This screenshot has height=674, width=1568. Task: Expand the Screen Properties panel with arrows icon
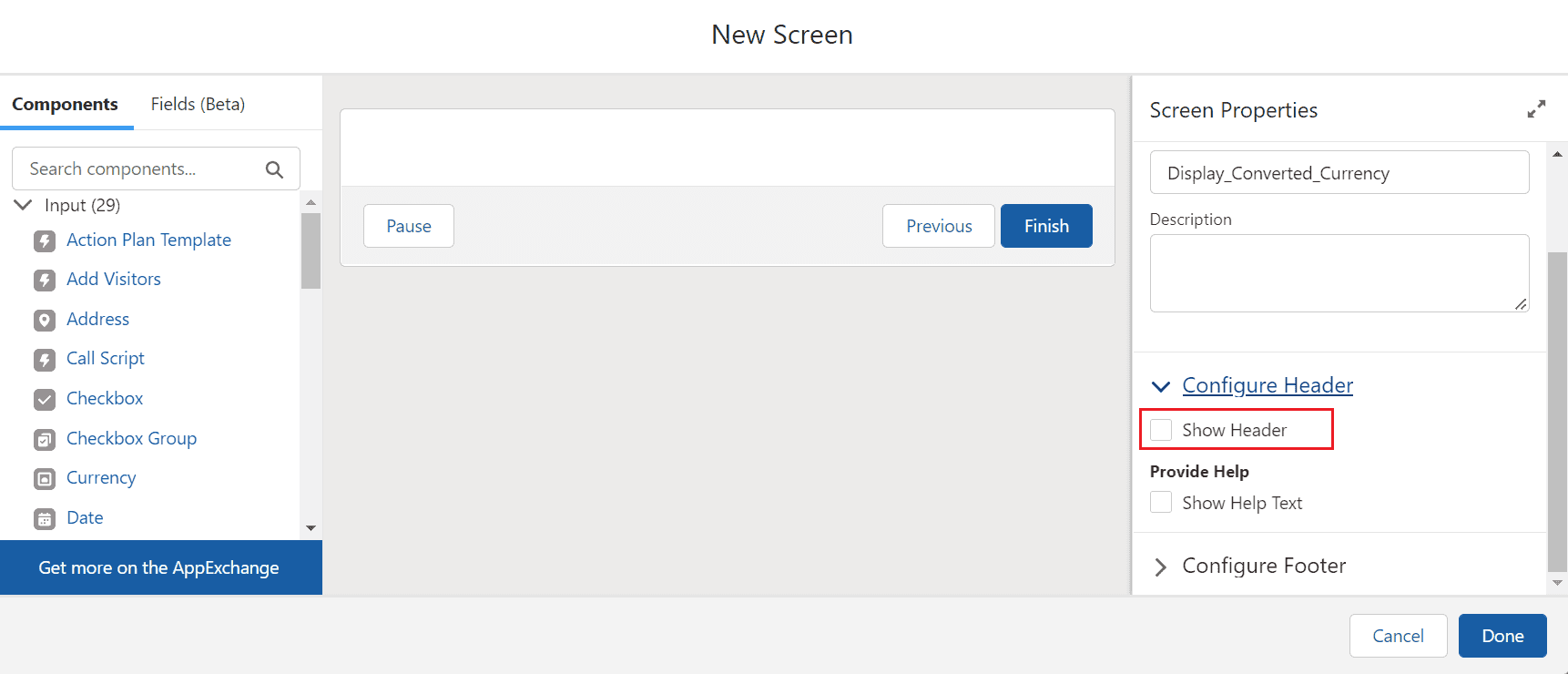click(x=1536, y=109)
